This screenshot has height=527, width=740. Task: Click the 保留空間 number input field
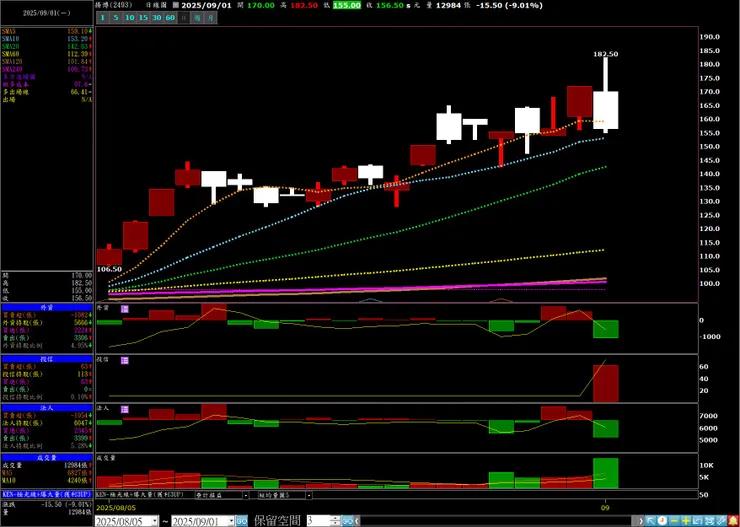(320, 521)
